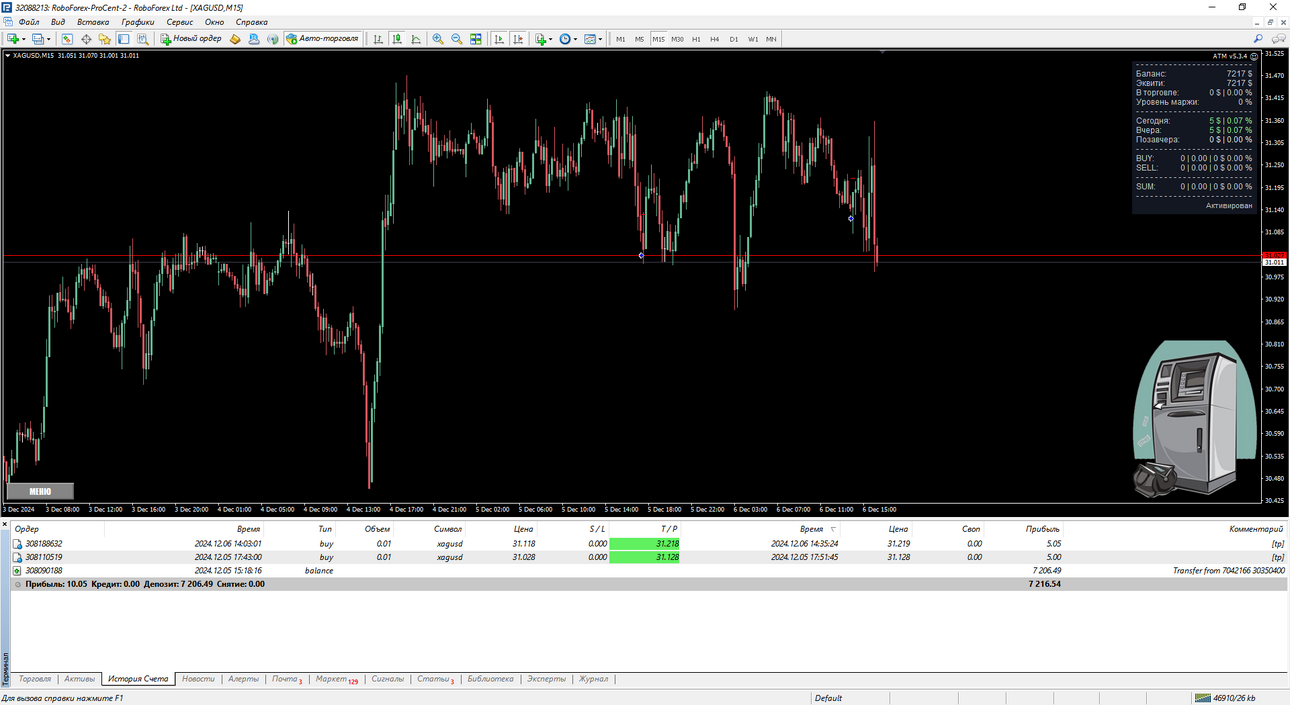The width and height of the screenshot is (1290, 705).
Task: Click balance comment Transfer from 7042166
Action: 1228,570
